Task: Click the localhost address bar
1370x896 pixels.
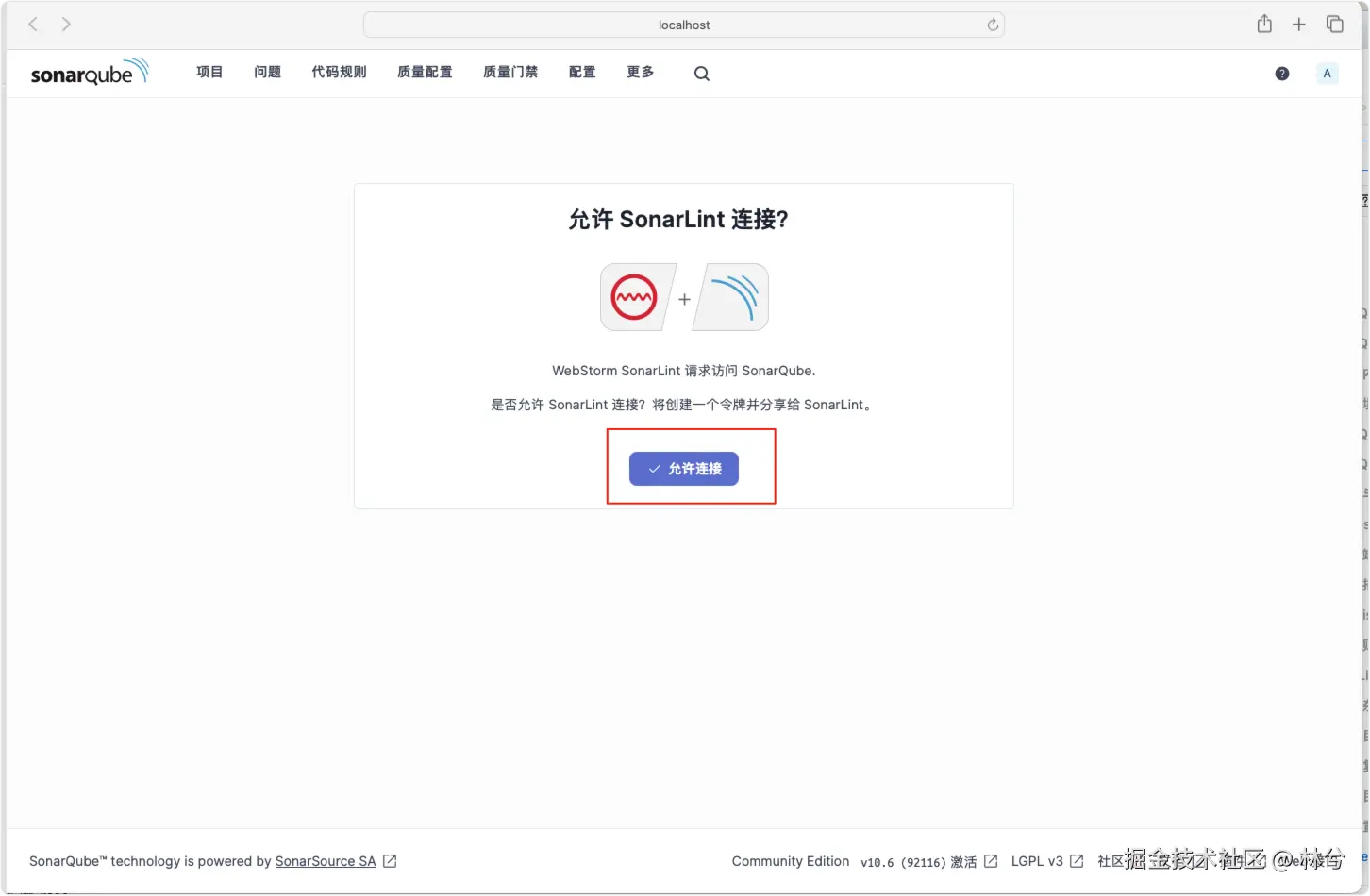Action: point(684,25)
